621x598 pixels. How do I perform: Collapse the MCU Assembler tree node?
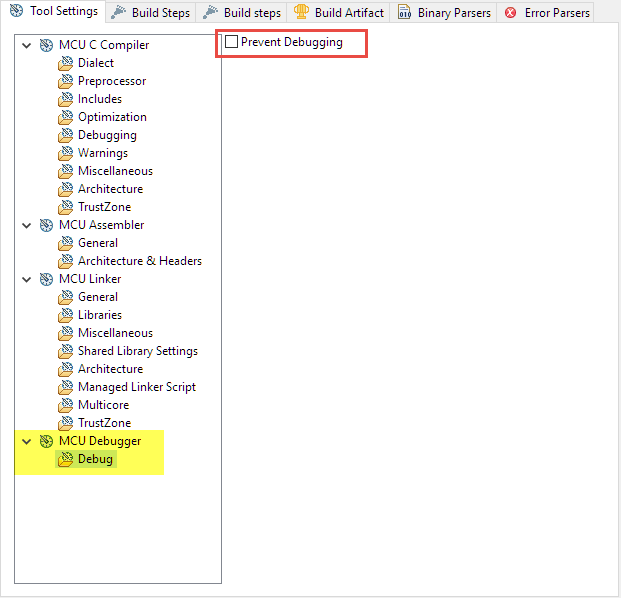(x=27, y=225)
